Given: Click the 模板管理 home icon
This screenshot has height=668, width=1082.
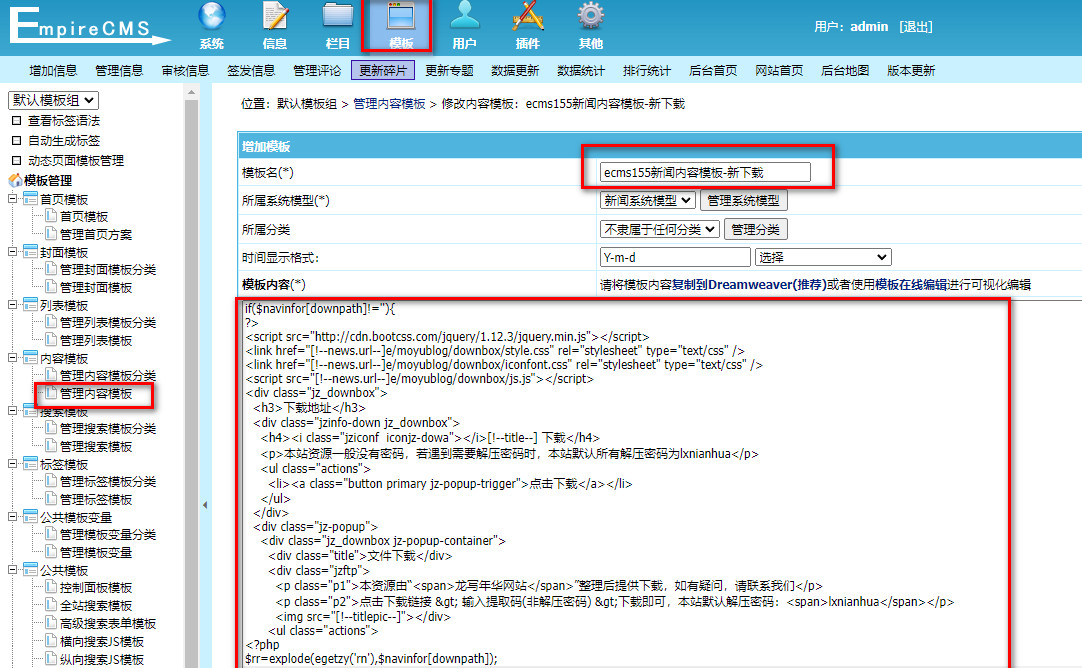Looking at the screenshot, I should point(15,181).
